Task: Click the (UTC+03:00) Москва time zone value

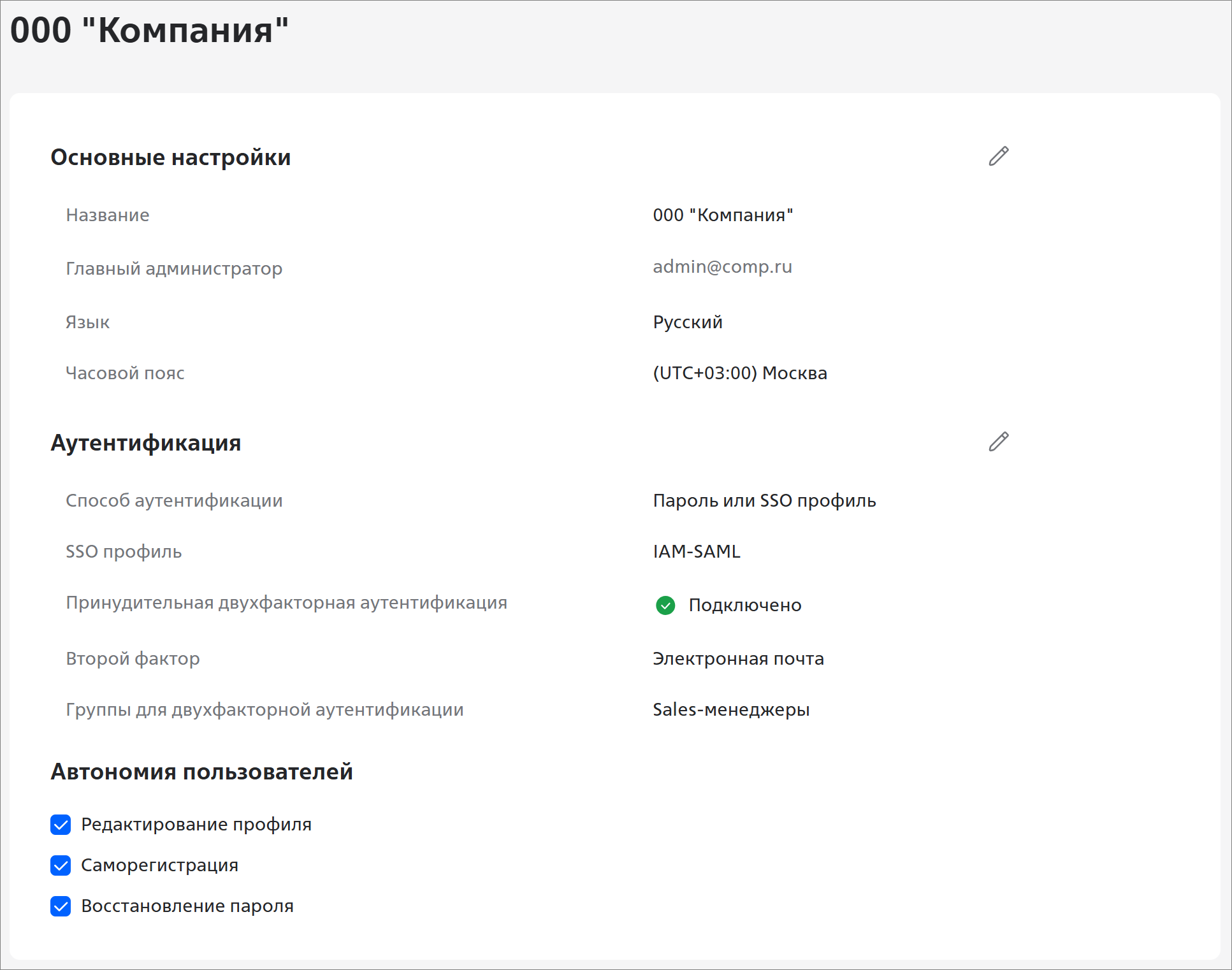Action: (x=739, y=373)
